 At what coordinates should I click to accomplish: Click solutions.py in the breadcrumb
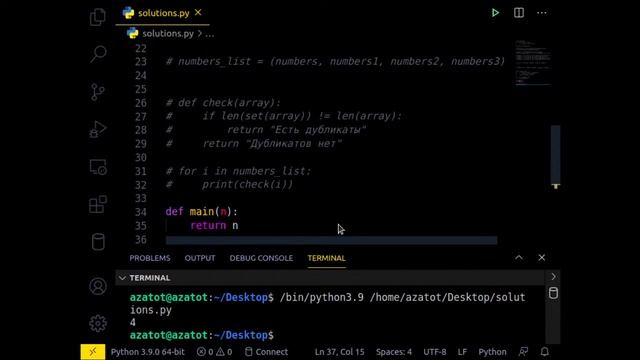click(x=168, y=33)
